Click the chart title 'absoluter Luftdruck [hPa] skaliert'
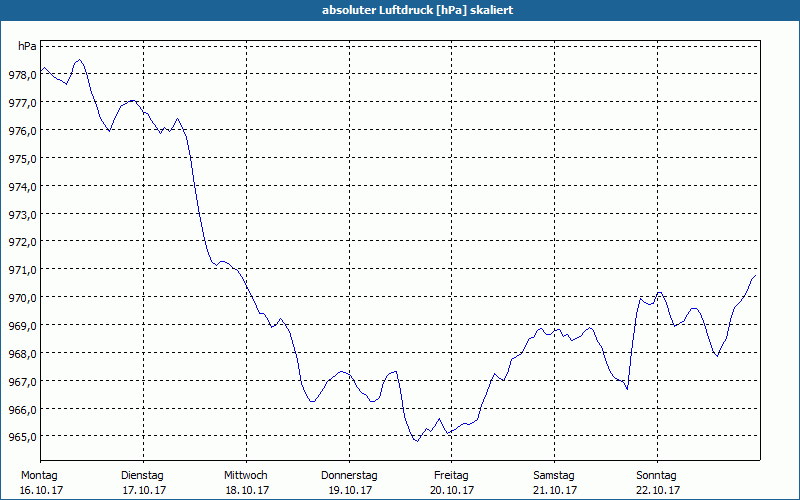800x500 pixels. (417, 10)
